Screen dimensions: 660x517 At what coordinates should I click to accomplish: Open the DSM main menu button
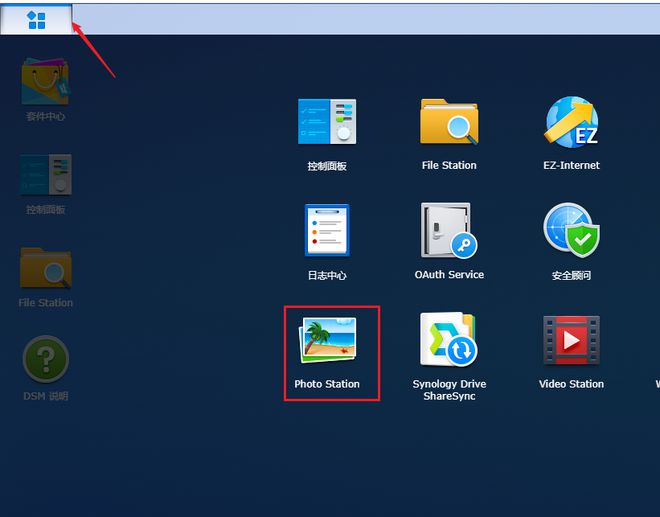point(36,20)
